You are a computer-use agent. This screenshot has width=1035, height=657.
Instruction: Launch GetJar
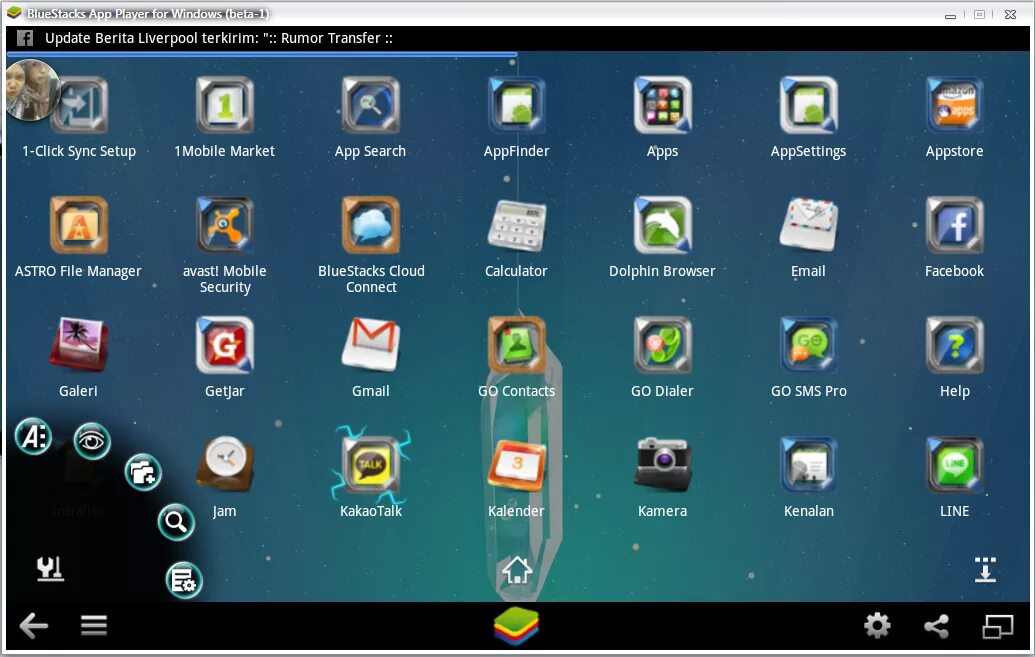[x=225, y=345]
